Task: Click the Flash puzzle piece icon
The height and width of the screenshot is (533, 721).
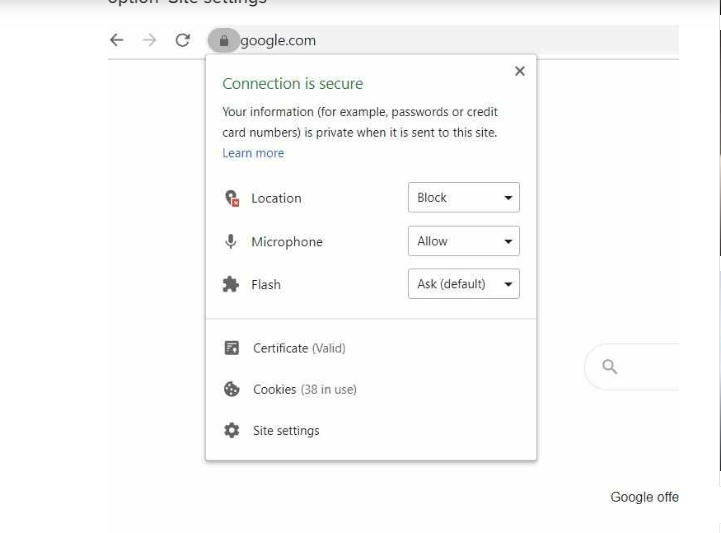Action: point(231,285)
